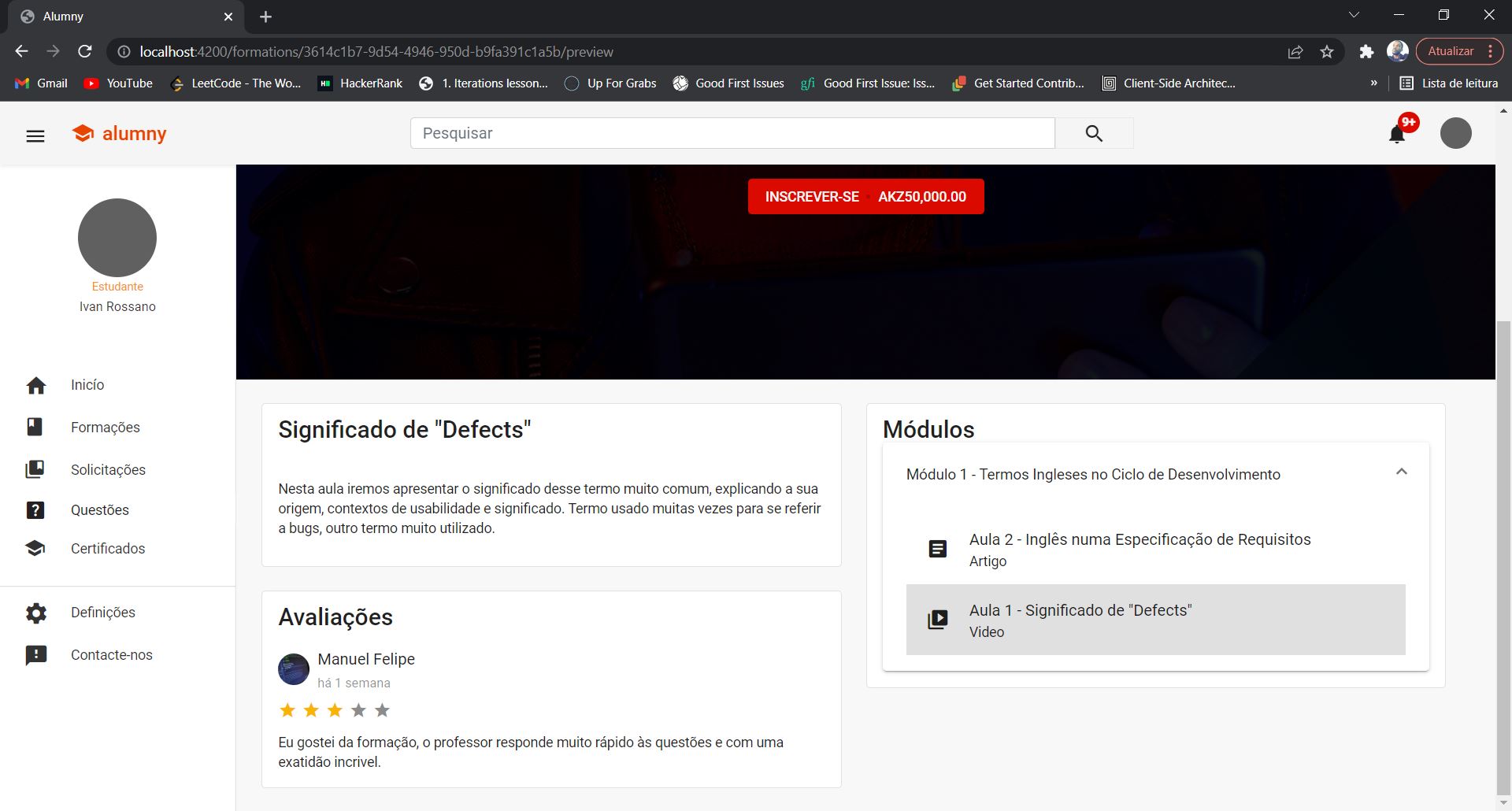Click the video icon beside Aula 1
The height and width of the screenshot is (811, 1512).
937,620
